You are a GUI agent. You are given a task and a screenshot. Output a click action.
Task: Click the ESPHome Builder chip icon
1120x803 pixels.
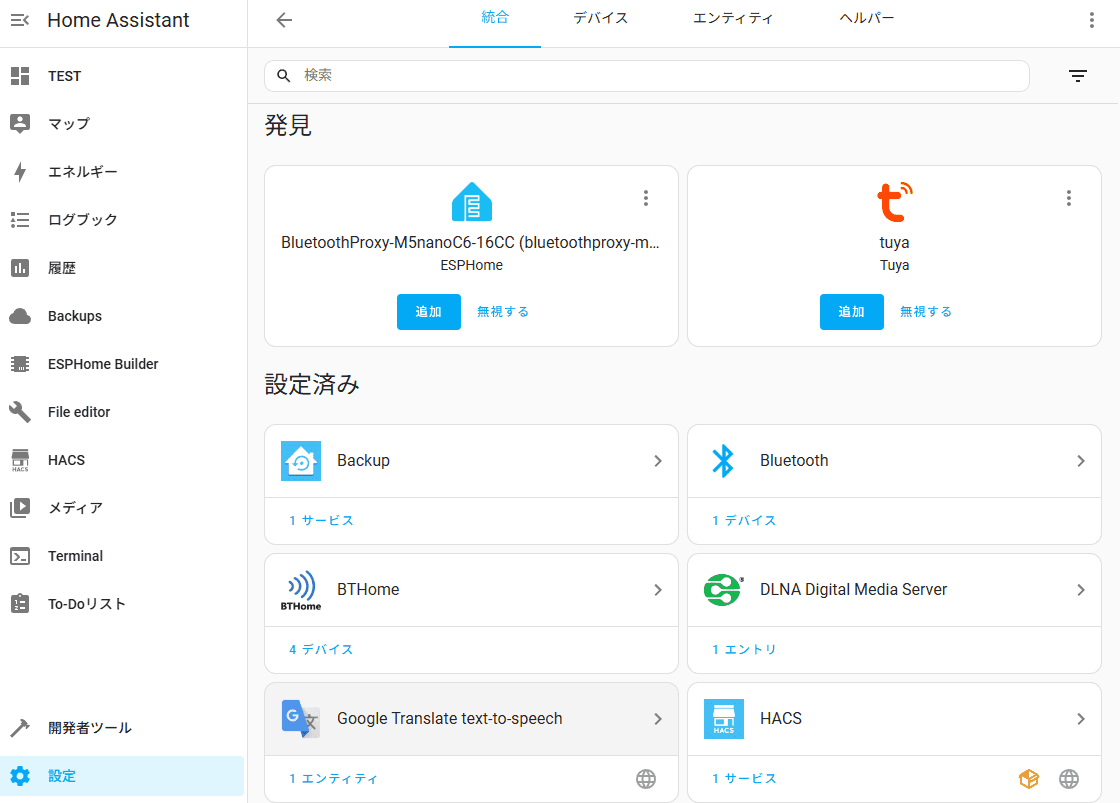(x=20, y=364)
